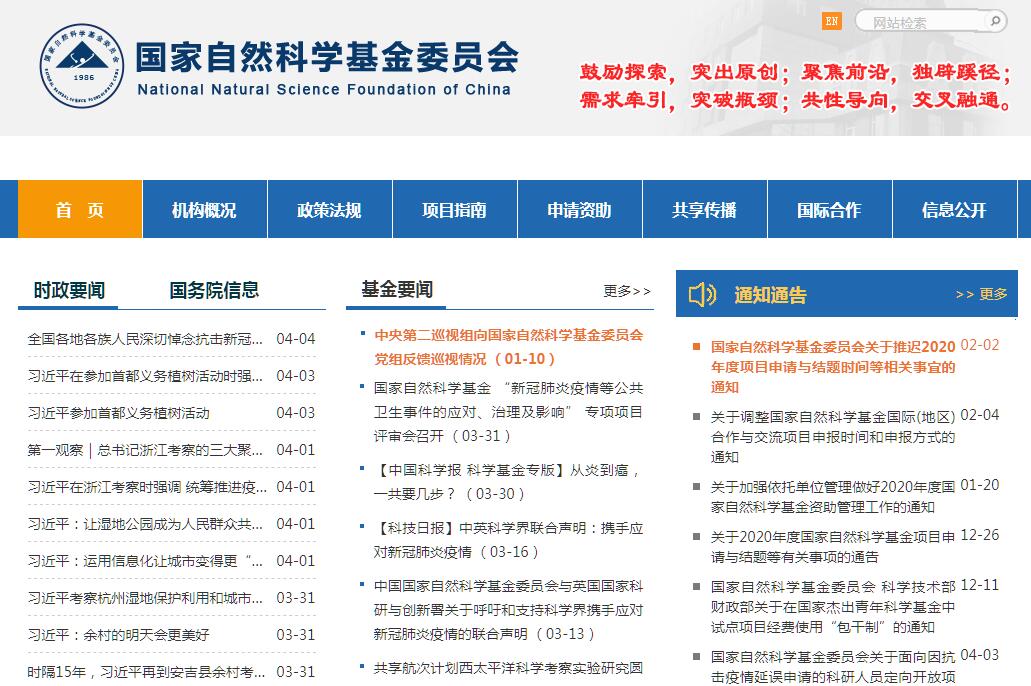Select the 时政要闻 tab
1031x686 pixels.
[x=68, y=290]
